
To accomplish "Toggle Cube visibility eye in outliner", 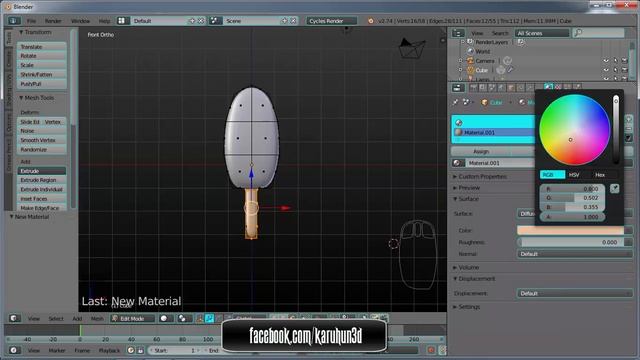I will [x=606, y=70].
